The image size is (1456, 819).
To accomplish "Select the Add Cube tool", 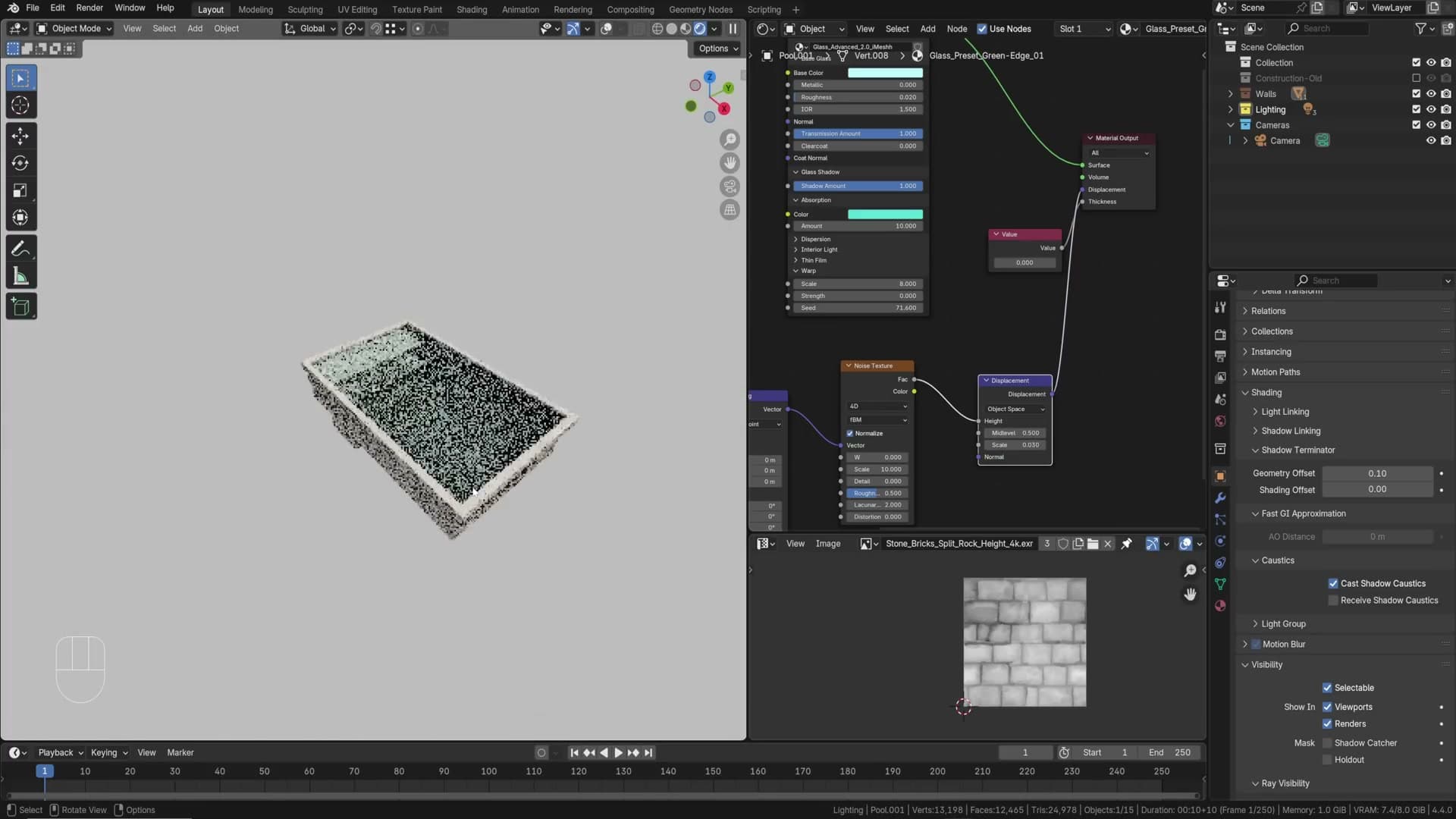I will 20,307.
